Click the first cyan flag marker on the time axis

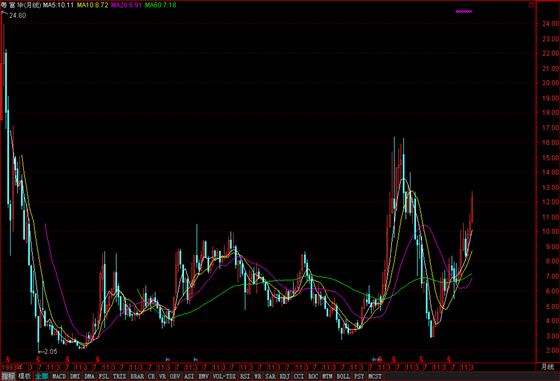[168, 359]
